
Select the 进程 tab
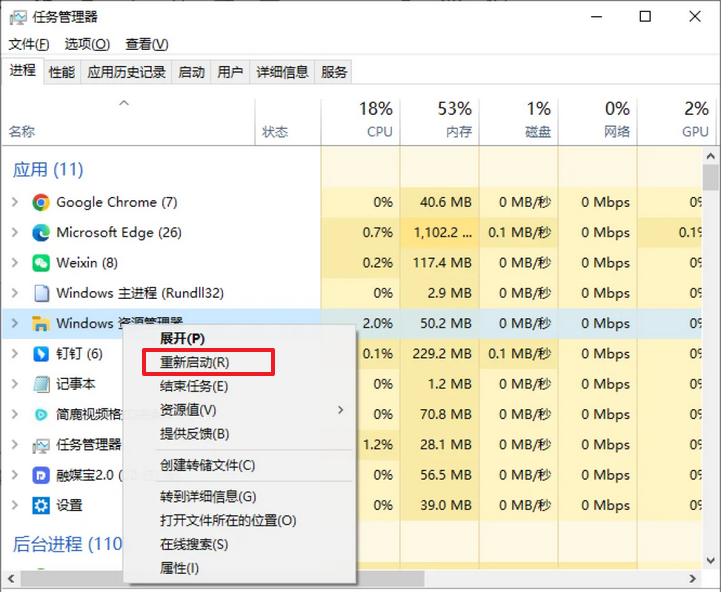click(x=23, y=71)
